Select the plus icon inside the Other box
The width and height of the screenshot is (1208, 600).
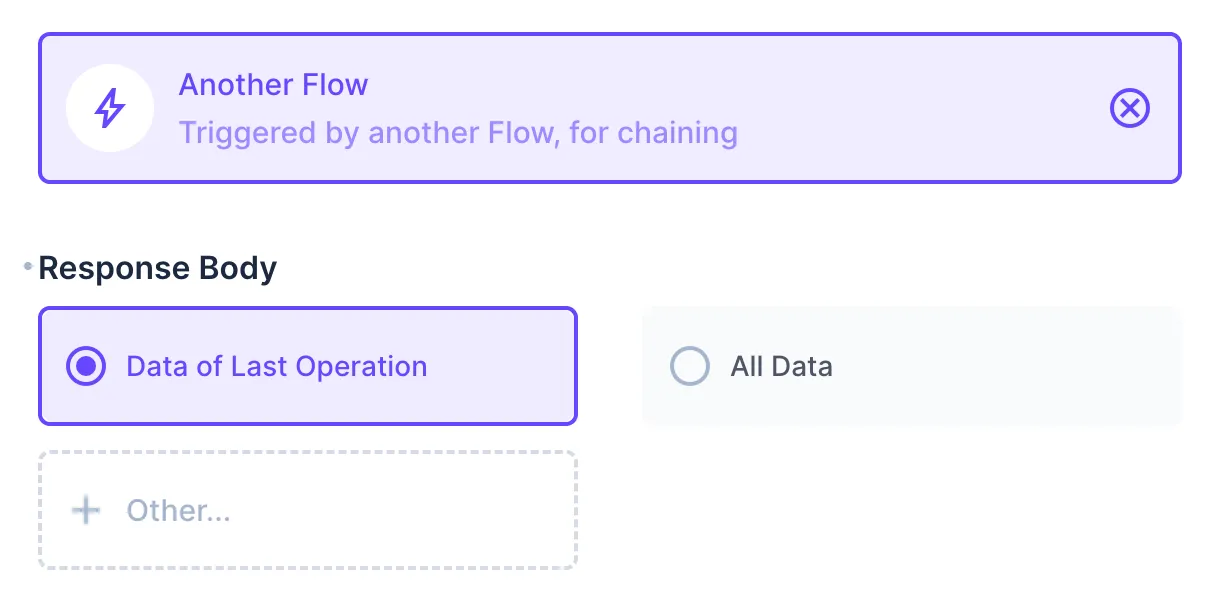pyautogui.click(x=86, y=510)
